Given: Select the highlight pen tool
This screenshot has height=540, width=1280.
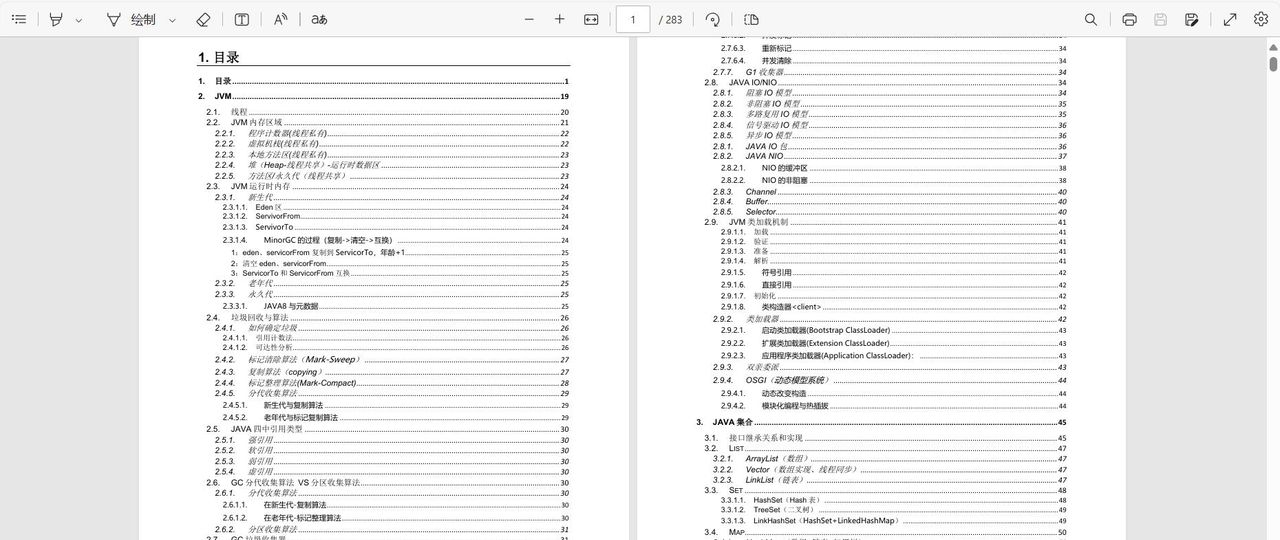Looking at the screenshot, I should coord(57,19).
